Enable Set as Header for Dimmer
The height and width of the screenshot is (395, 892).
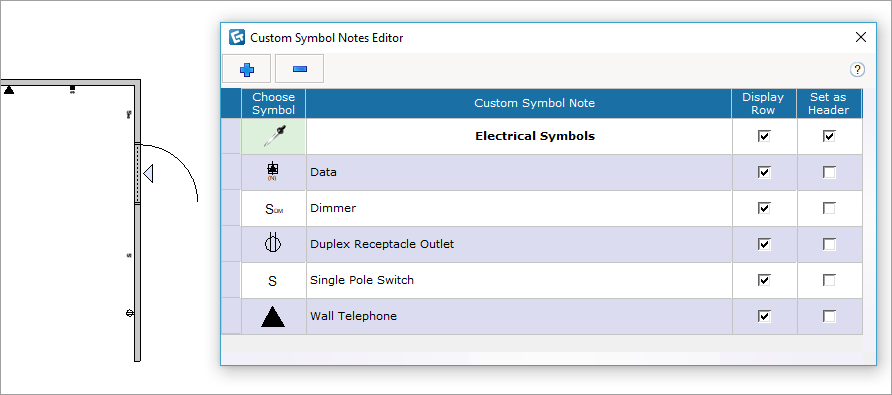click(829, 208)
